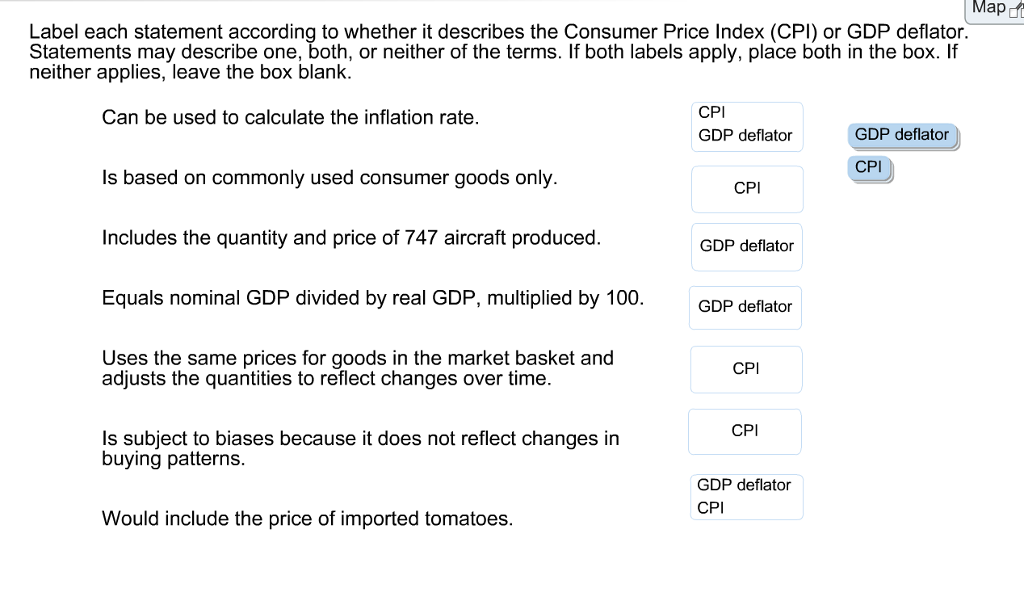
Task: Select the statement about calculating the inflation rate
Action: pyautogui.click(x=290, y=117)
